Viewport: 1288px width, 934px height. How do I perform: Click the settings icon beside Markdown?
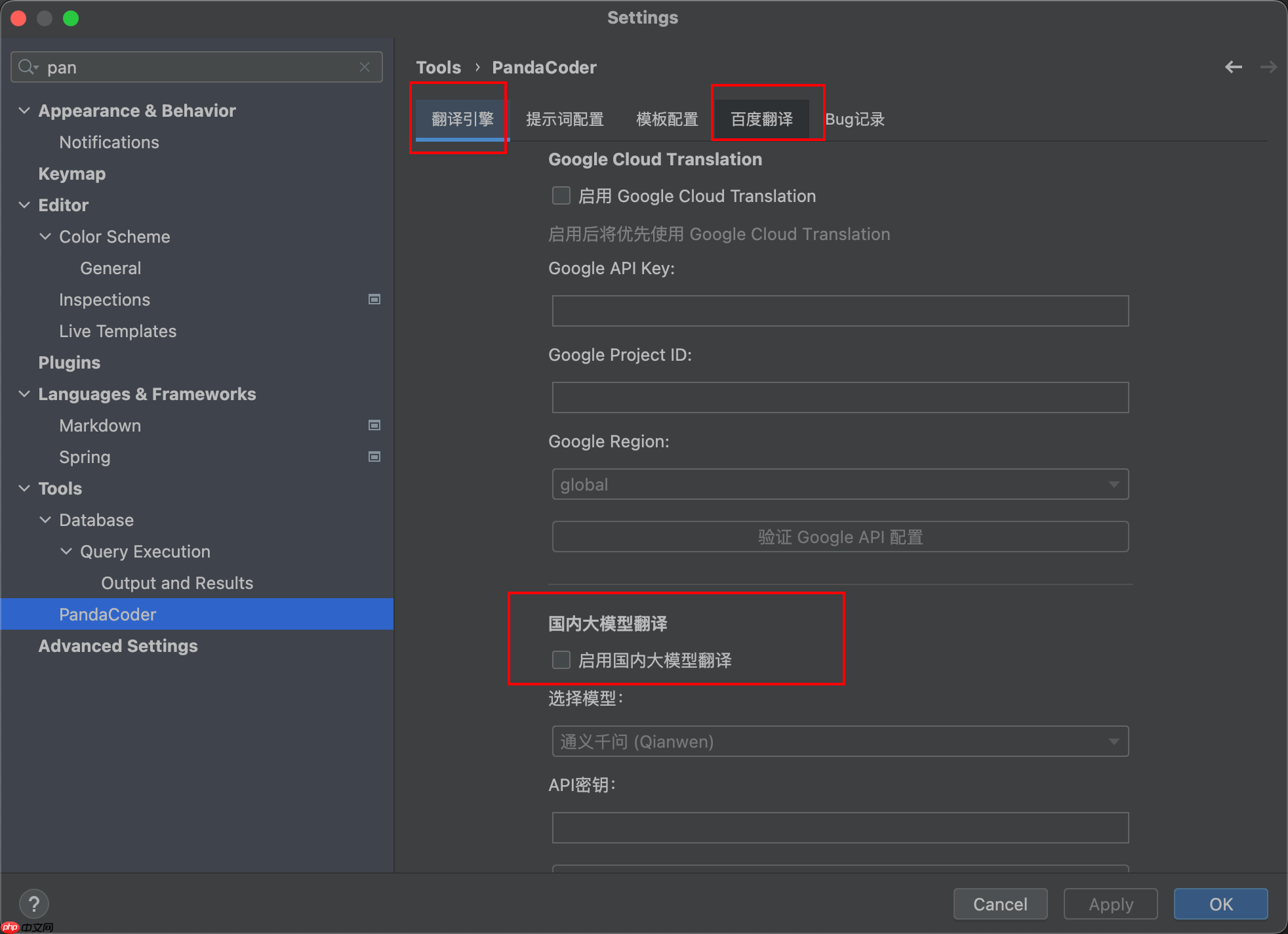(374, 425)
